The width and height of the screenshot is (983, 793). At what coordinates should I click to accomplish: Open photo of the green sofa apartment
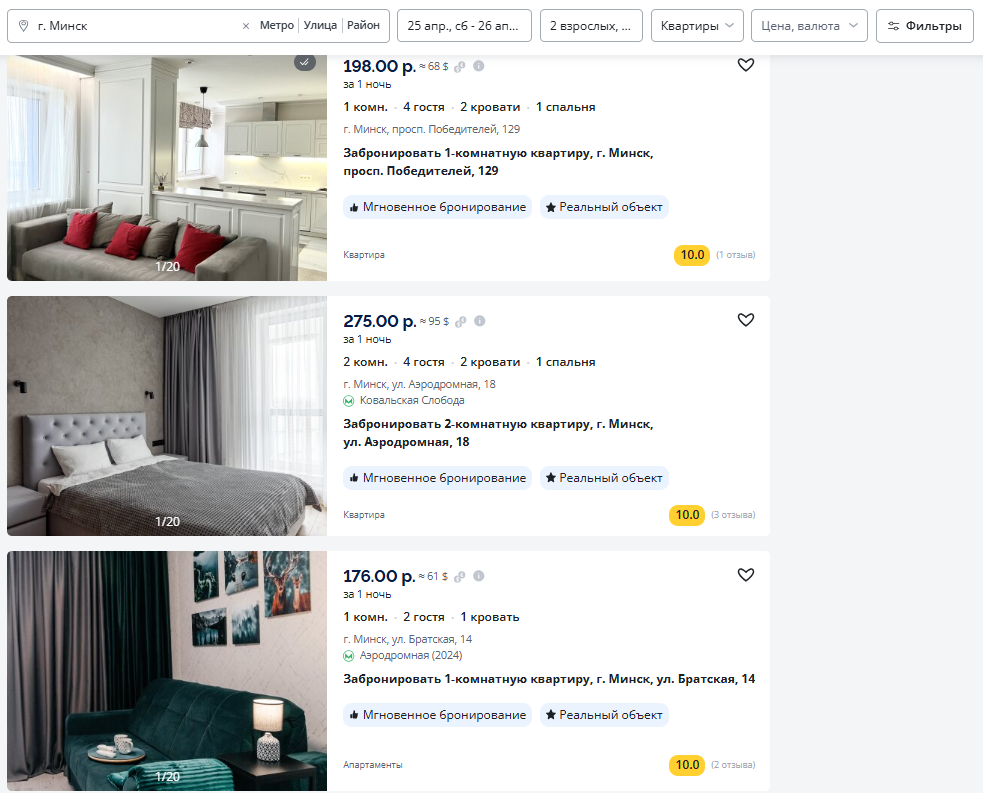(x=167, y=671)
